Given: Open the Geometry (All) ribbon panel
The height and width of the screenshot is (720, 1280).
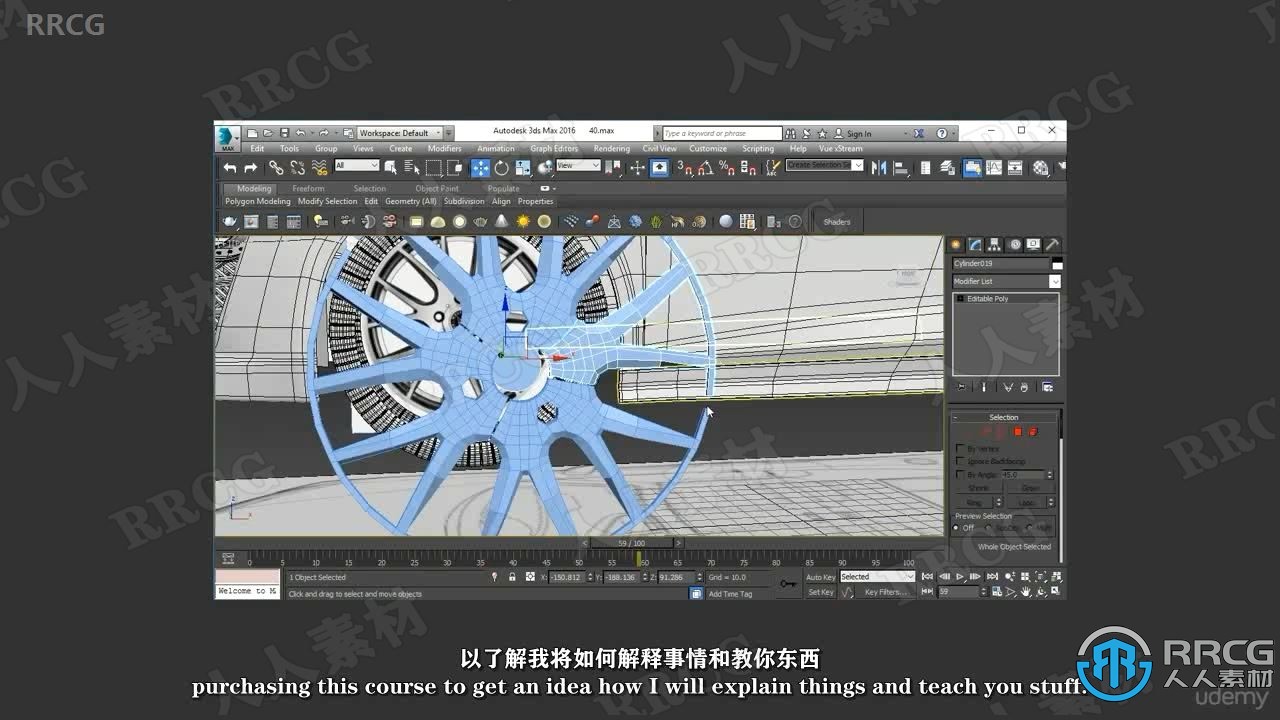Looking at the screenshot, I should click(411, 201).
